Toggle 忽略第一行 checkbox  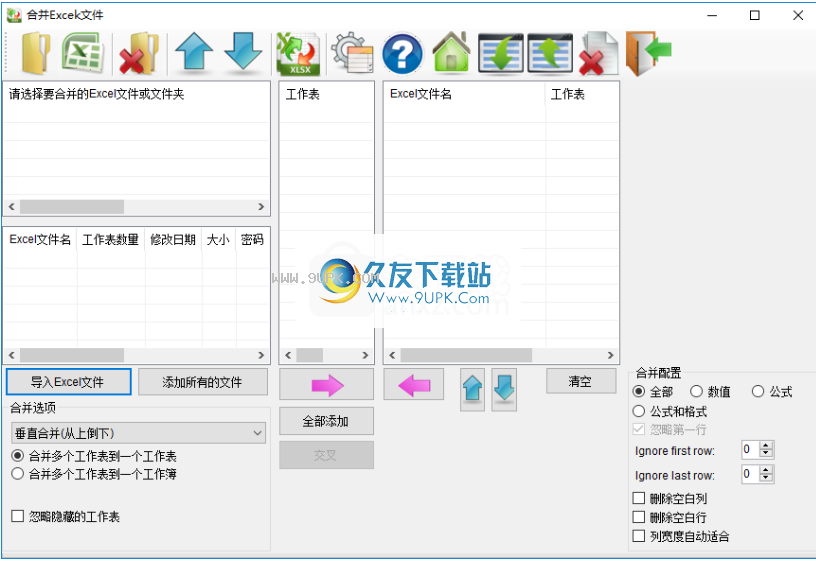[x=639, y=429]
